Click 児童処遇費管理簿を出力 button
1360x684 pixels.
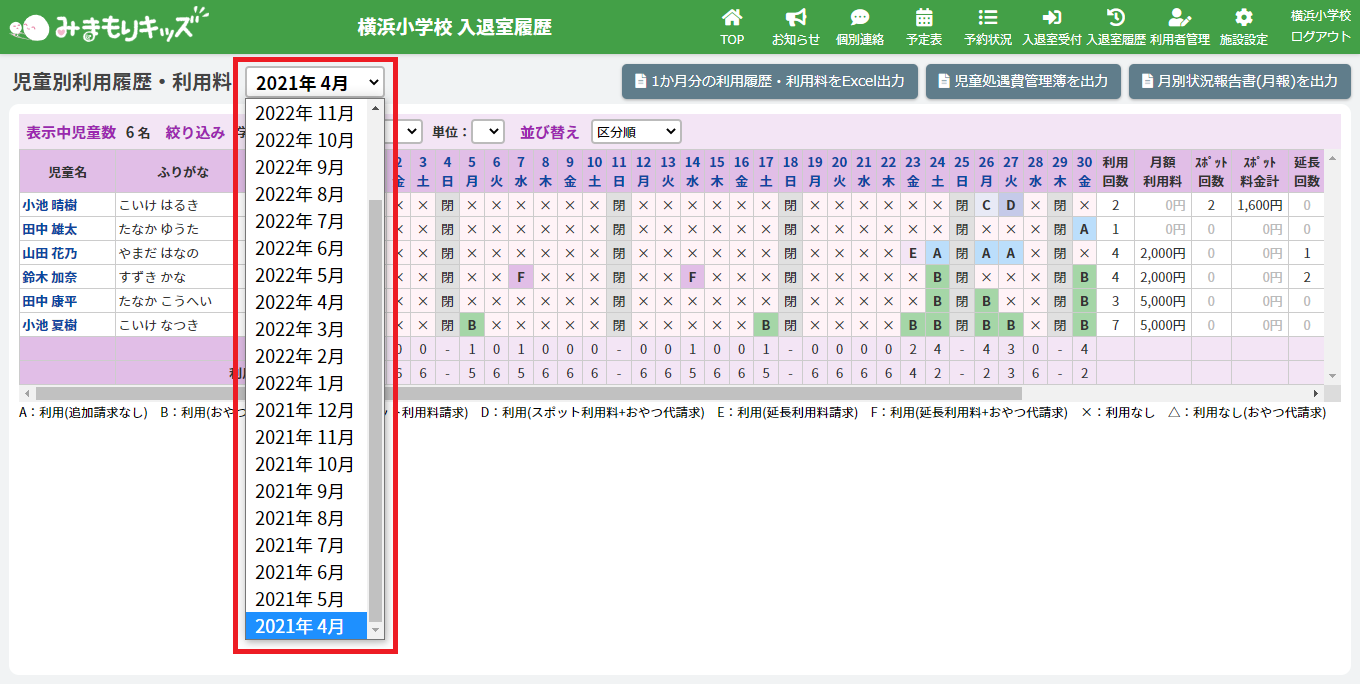pos(1022,82)
